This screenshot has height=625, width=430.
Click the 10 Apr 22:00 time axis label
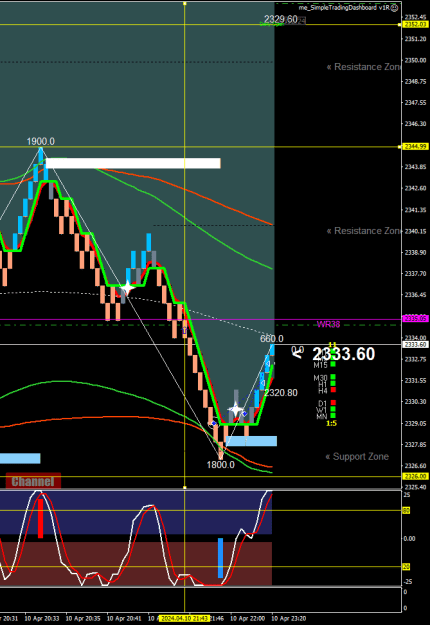[x=247, y=618]
